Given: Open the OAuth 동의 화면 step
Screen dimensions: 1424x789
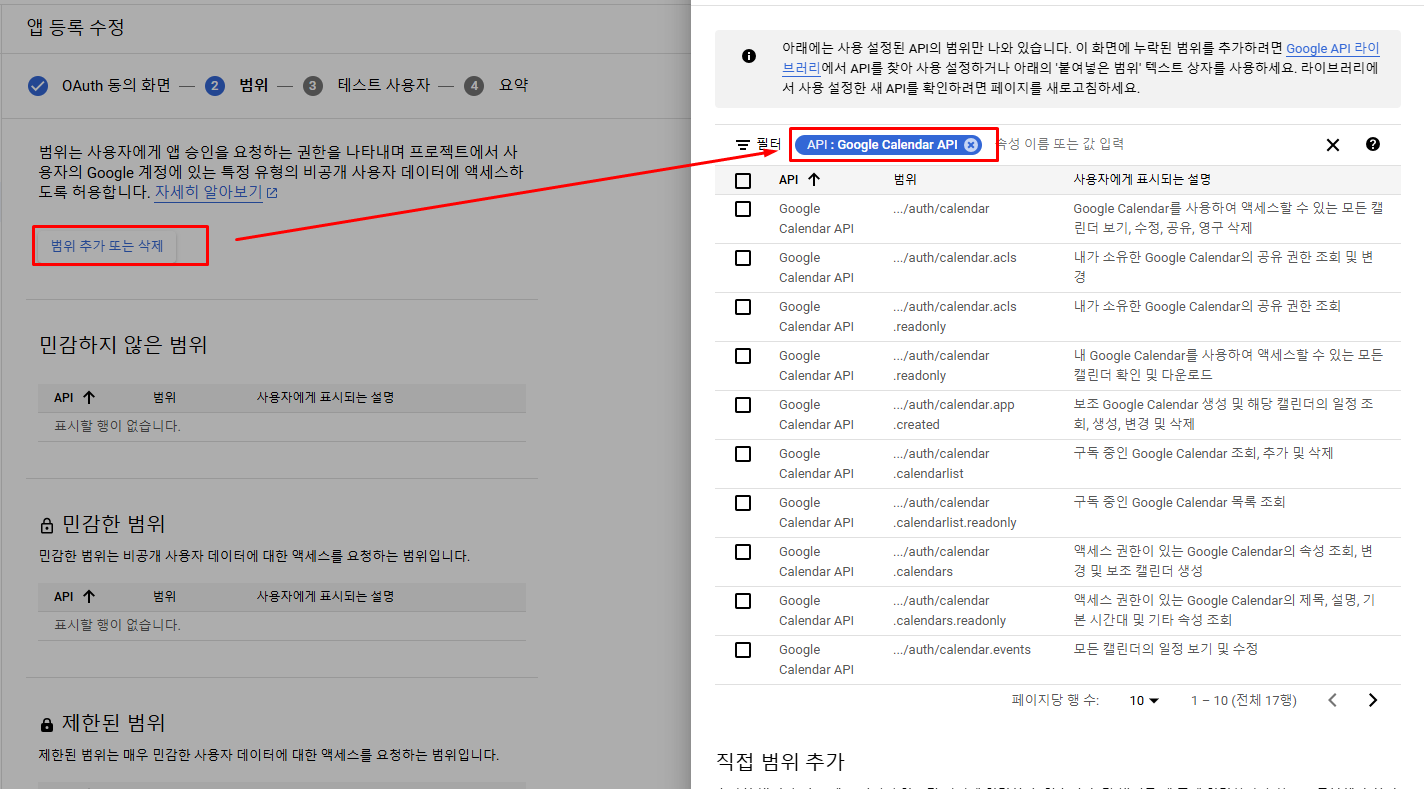Looking at the screenshot, I should coord(116,86).
